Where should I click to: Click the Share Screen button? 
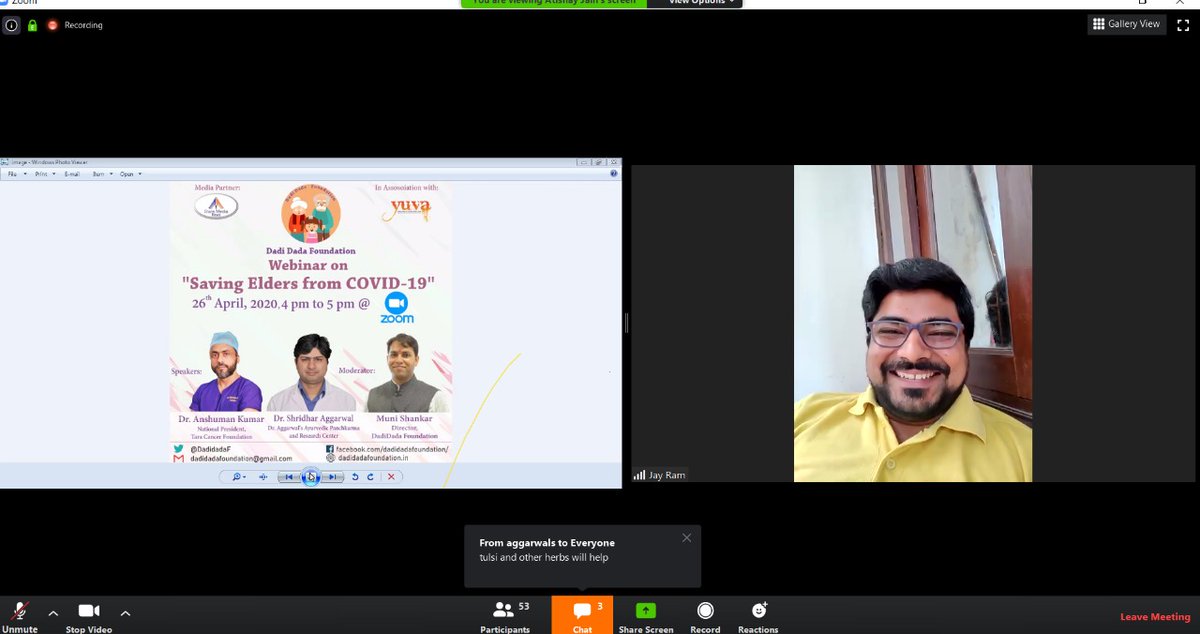click(x=646, y=615)
